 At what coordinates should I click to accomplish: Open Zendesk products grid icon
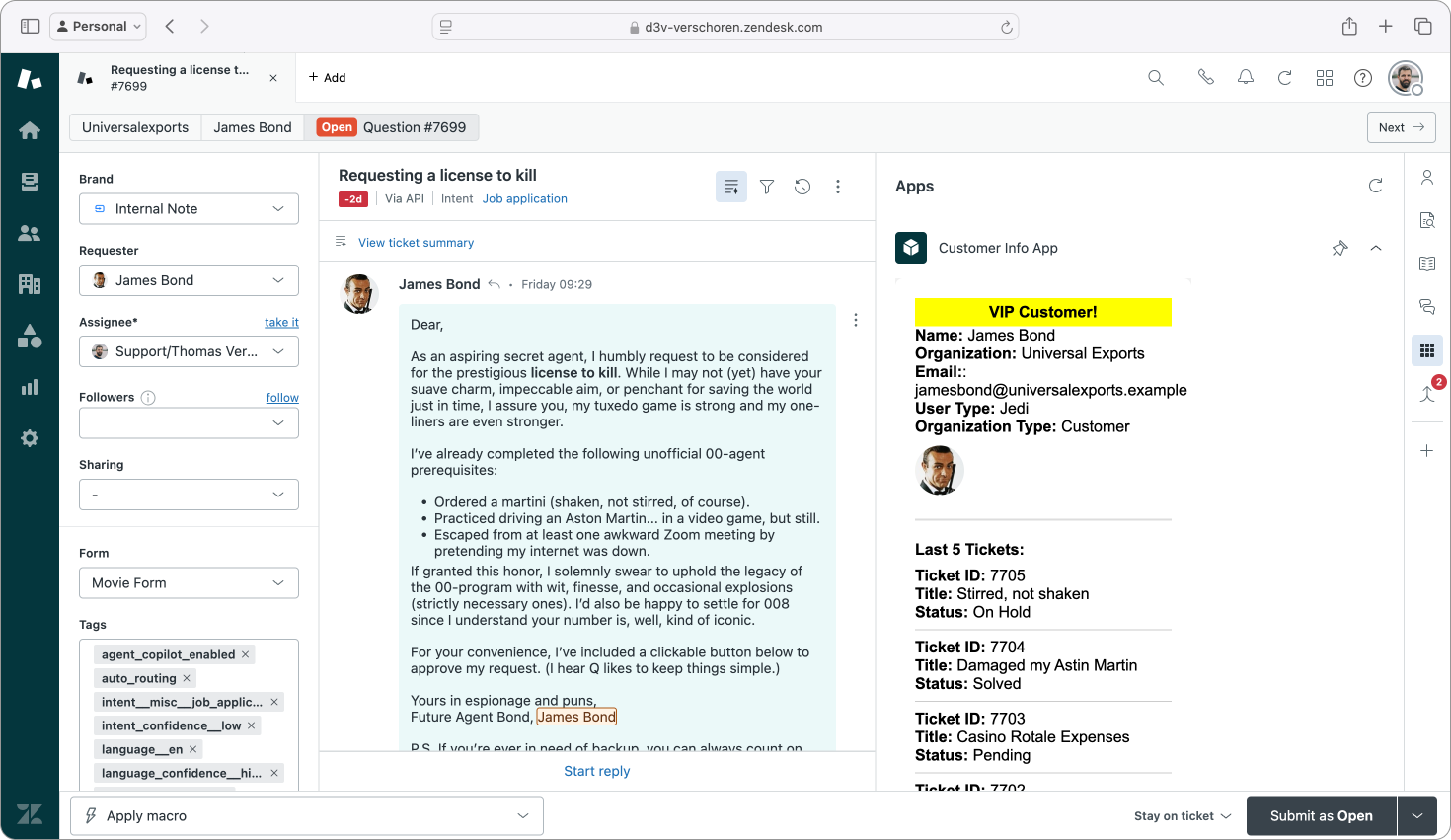click(x=1325, y=78)
